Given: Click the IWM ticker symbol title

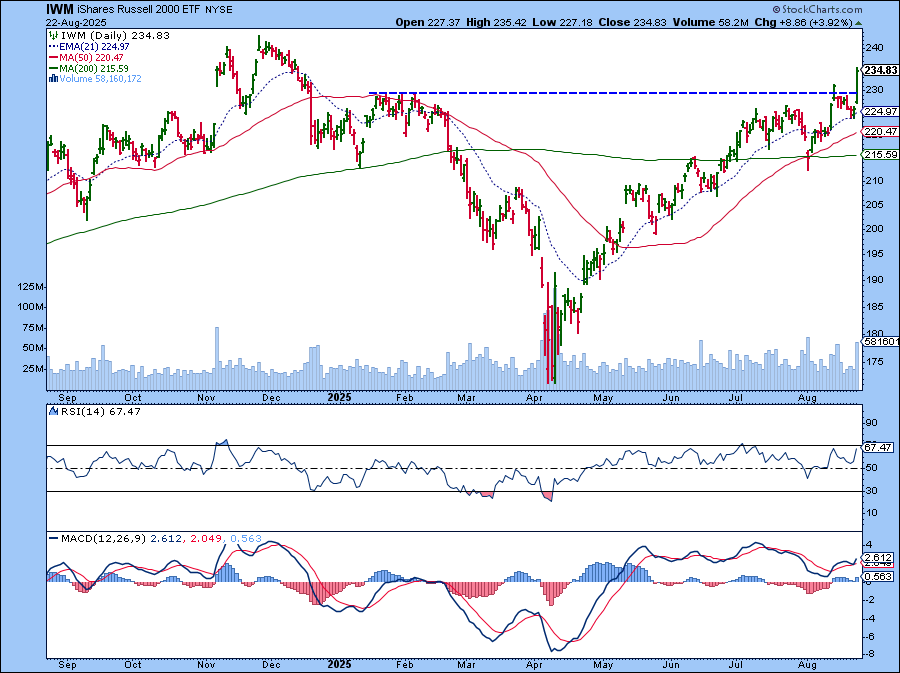Looking at the screenshot, I should pos(60,8).
